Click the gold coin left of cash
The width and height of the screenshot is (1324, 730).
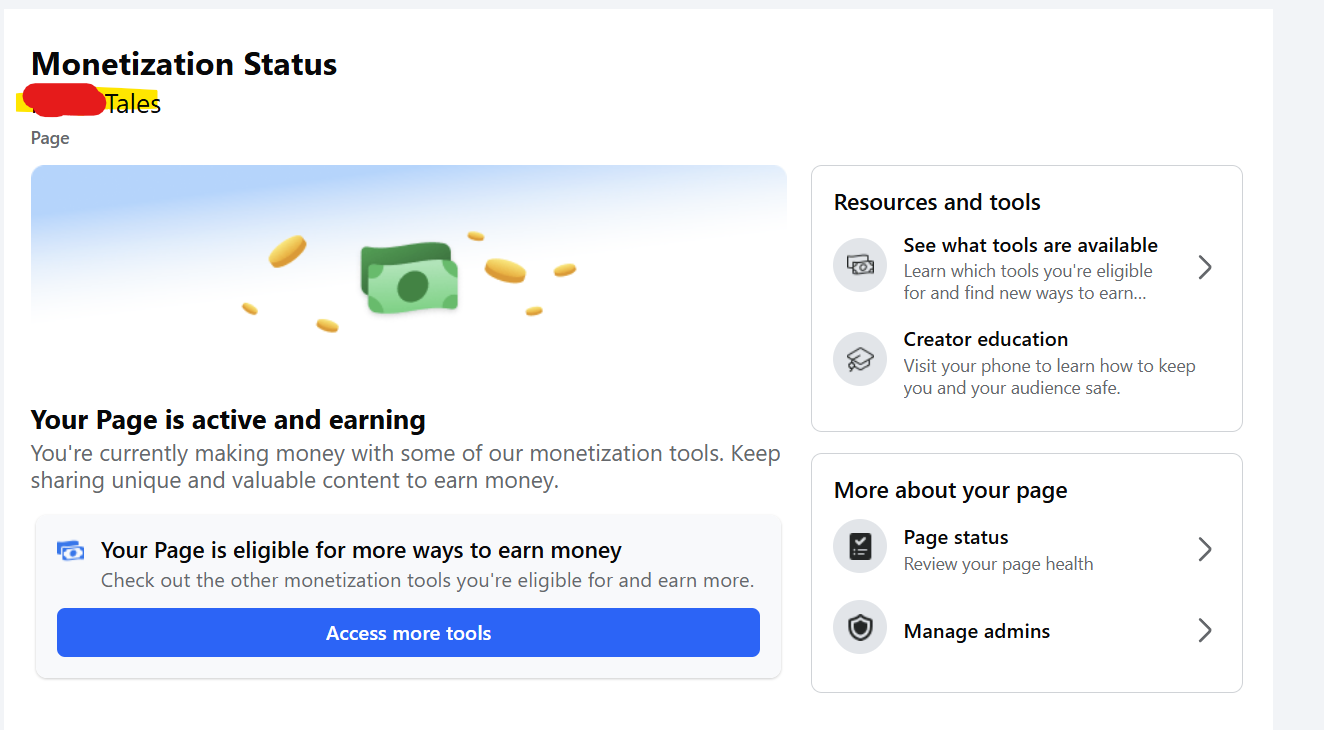pyautogui.click(x=287, y=252)
